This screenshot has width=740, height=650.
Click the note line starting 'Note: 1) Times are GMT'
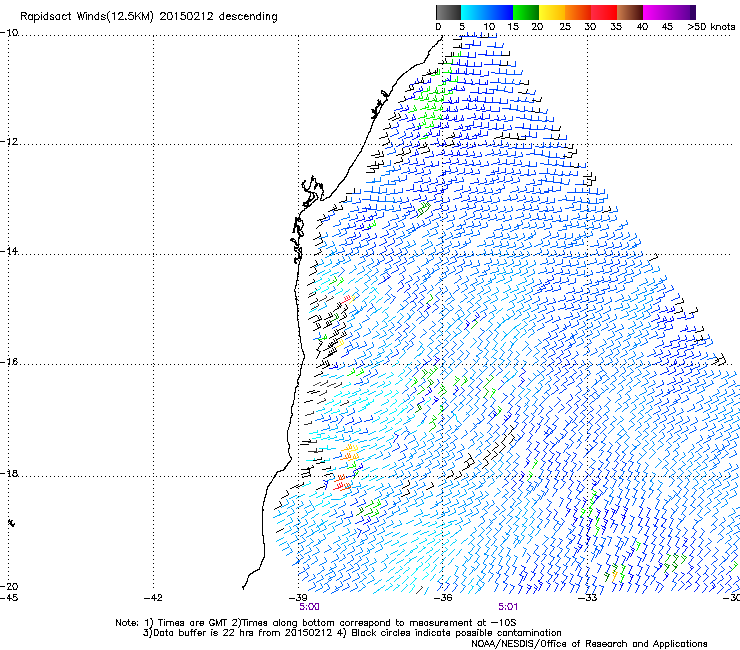point(316,623)
